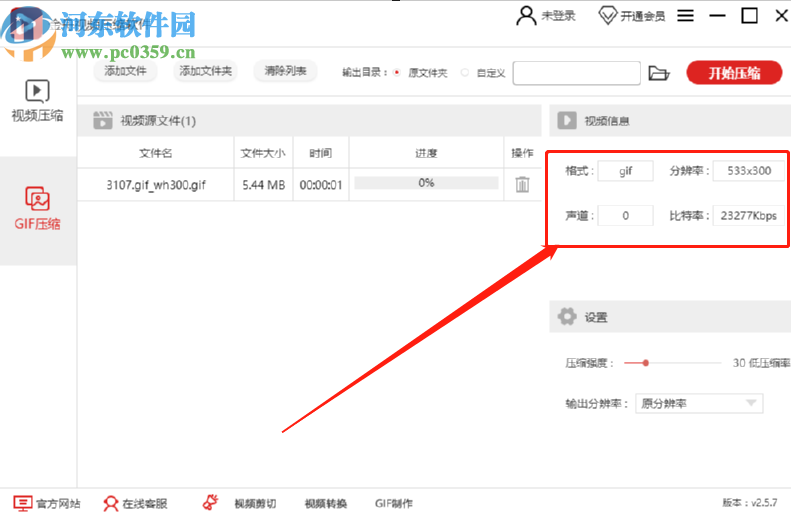Open the 输出分辨率 dropdown
This screenshot has width=791, height=514.
click(699, 404)
